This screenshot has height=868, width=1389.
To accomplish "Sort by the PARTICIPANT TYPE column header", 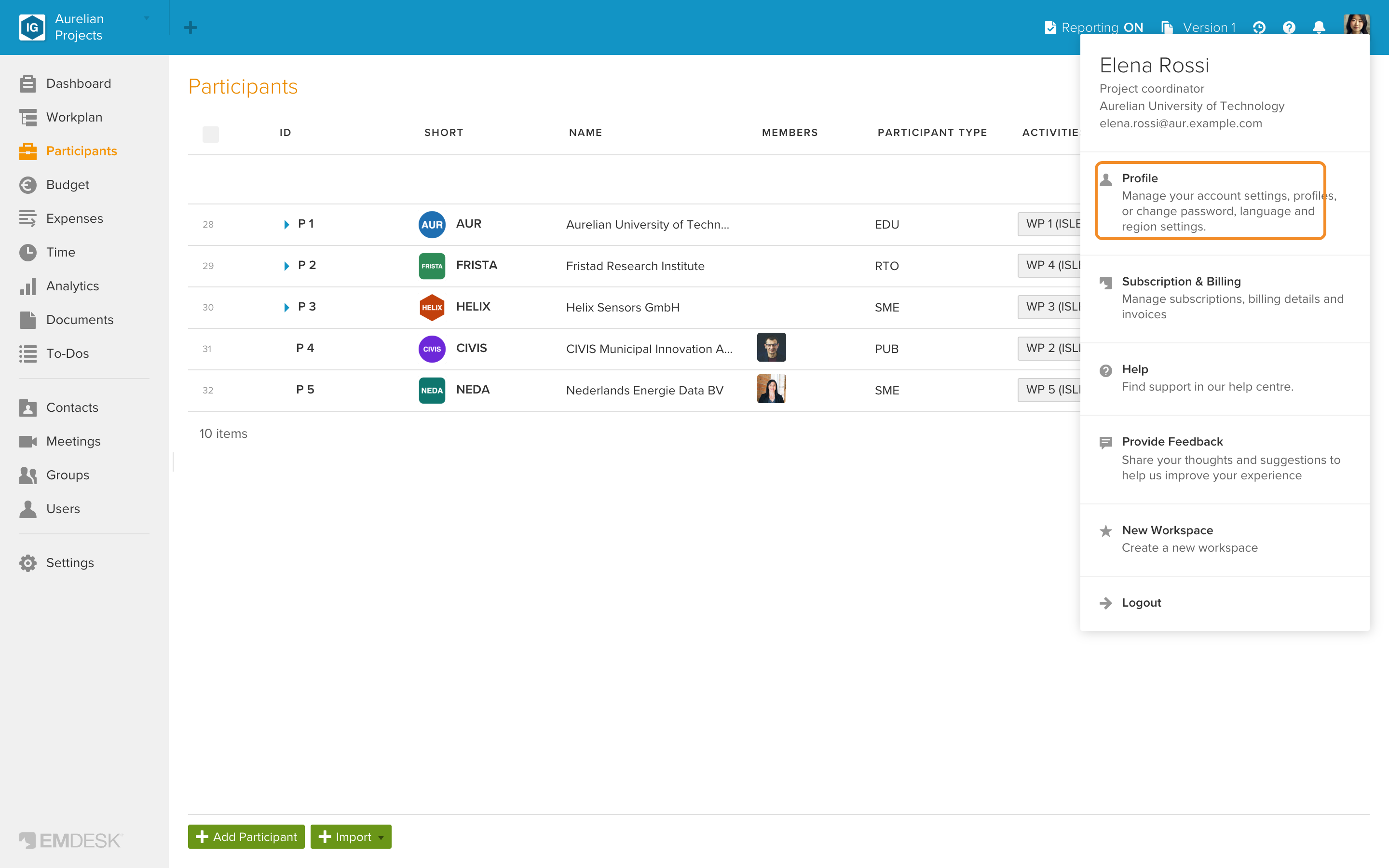I will point(932,133).
